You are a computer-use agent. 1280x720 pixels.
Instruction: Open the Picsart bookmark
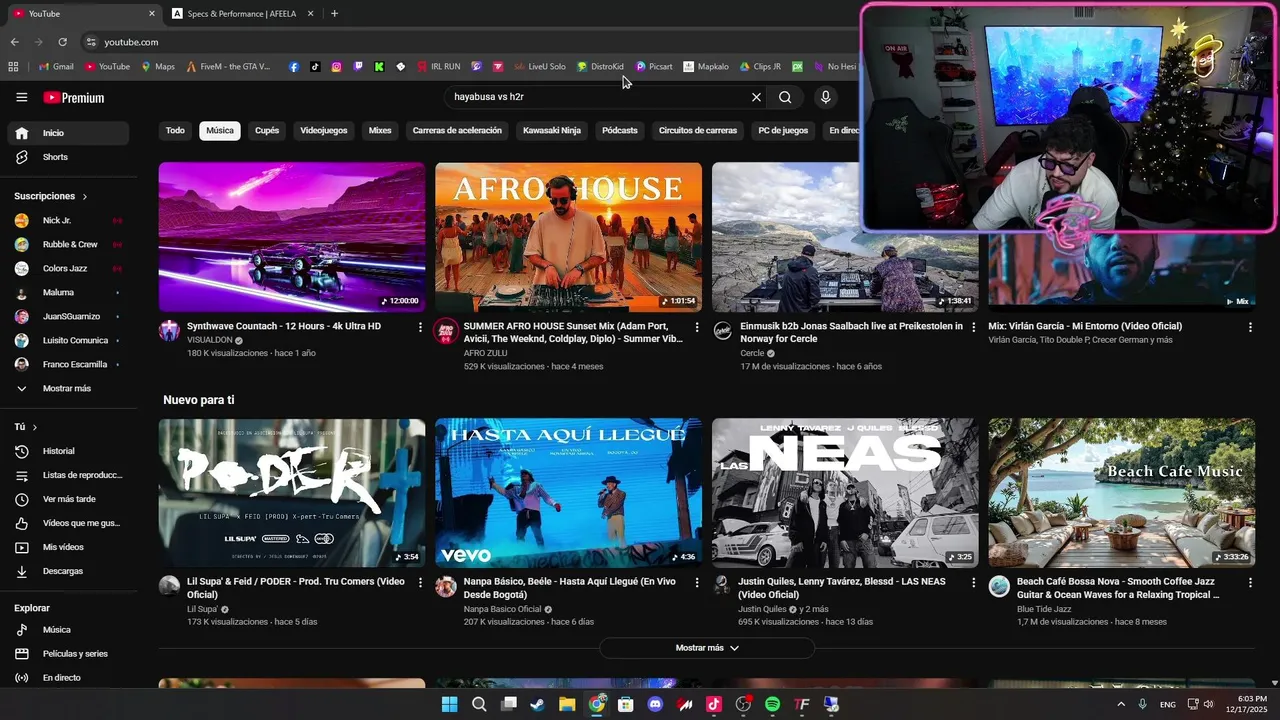pos(654,67)
